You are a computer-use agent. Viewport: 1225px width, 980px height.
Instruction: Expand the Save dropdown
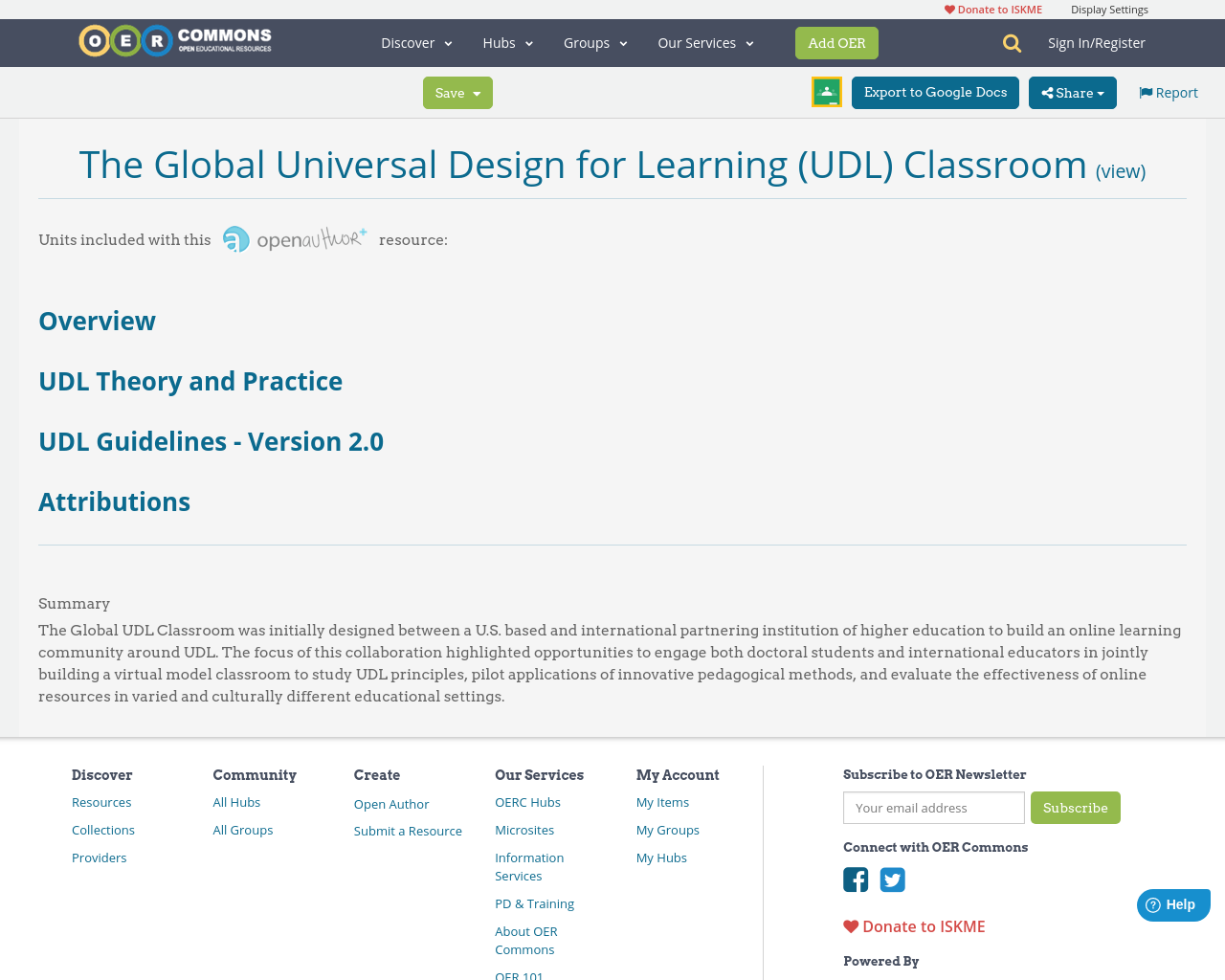coord(457,93)
